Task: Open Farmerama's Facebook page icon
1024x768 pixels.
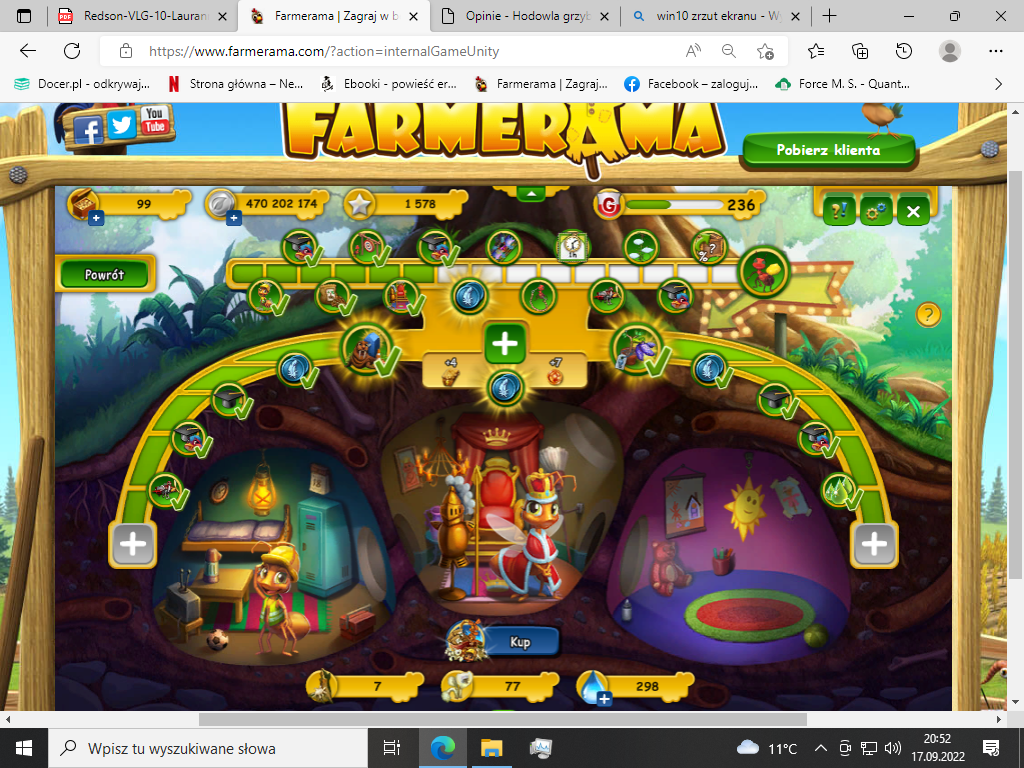Action: click(88, 129)
